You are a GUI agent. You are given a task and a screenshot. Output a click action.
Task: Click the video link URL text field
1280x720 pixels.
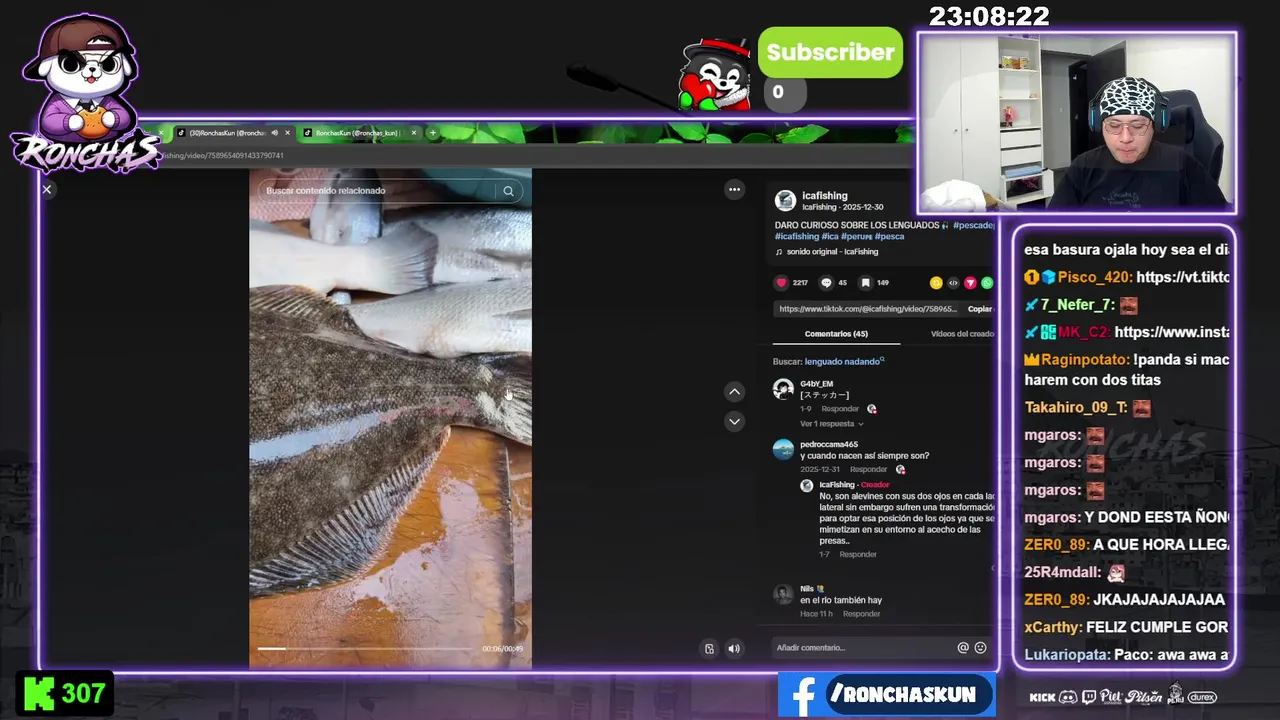point(868,309)
